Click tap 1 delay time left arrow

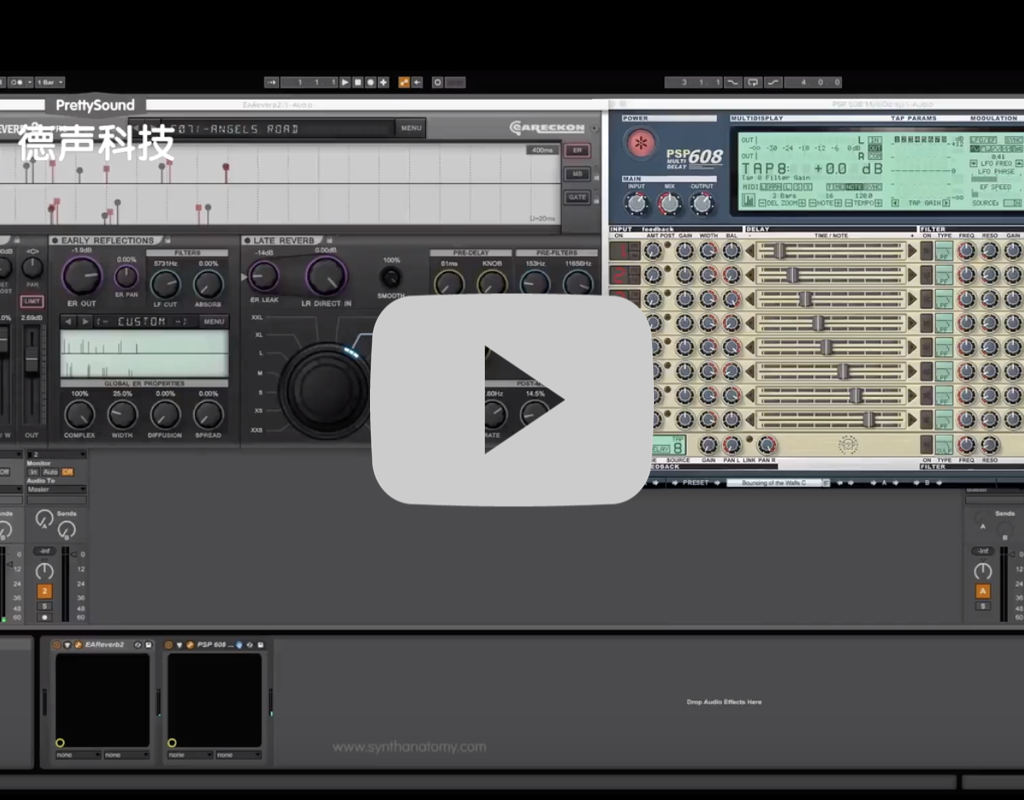[x=750, y=251]
